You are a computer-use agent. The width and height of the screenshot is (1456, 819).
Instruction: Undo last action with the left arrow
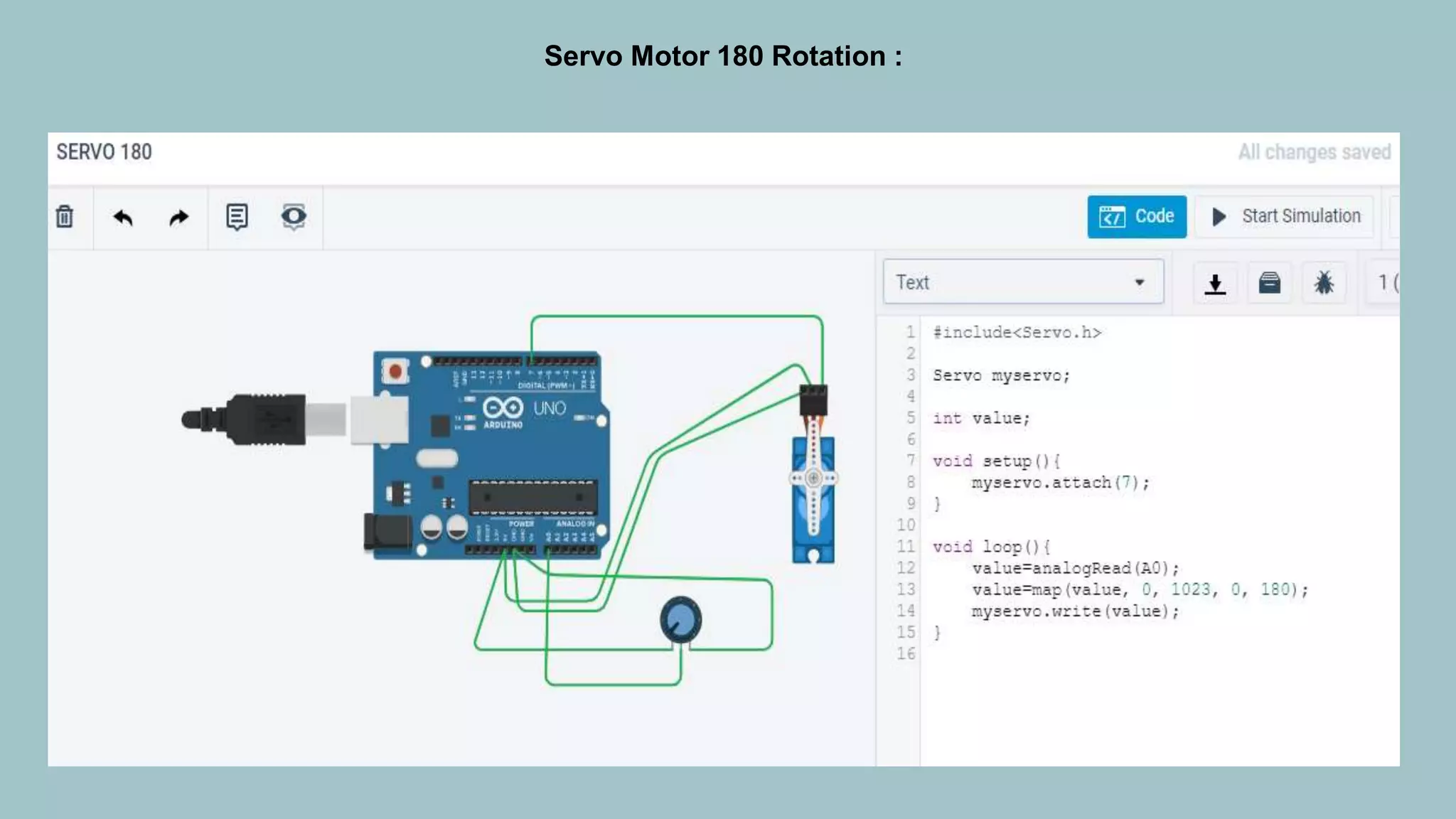click(123, 217)
